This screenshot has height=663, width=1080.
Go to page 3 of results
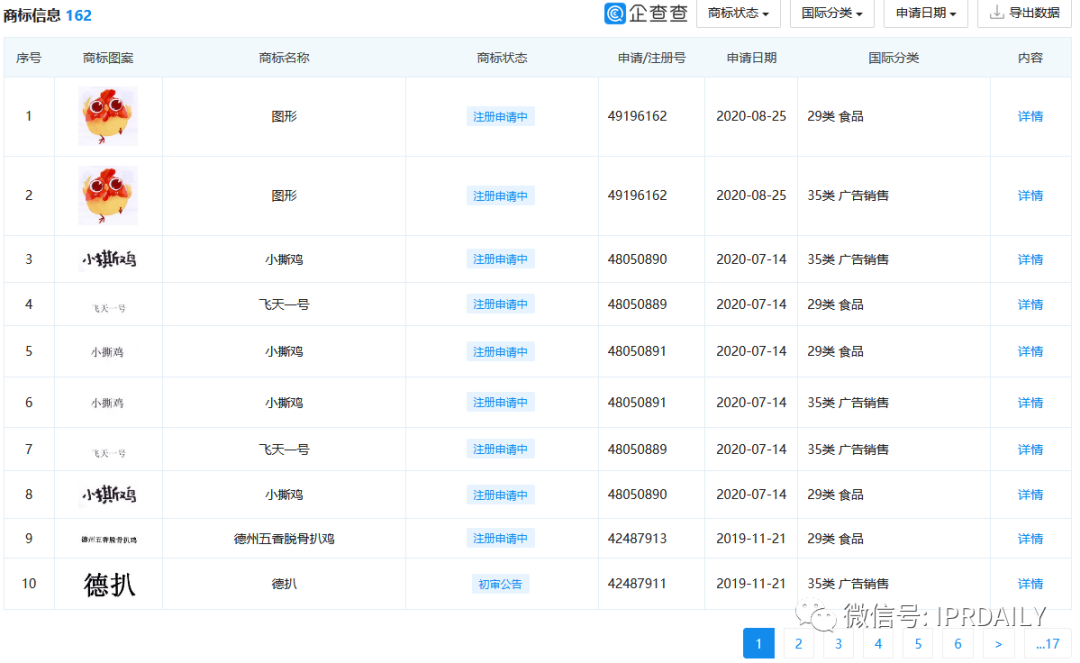point(838,644)
